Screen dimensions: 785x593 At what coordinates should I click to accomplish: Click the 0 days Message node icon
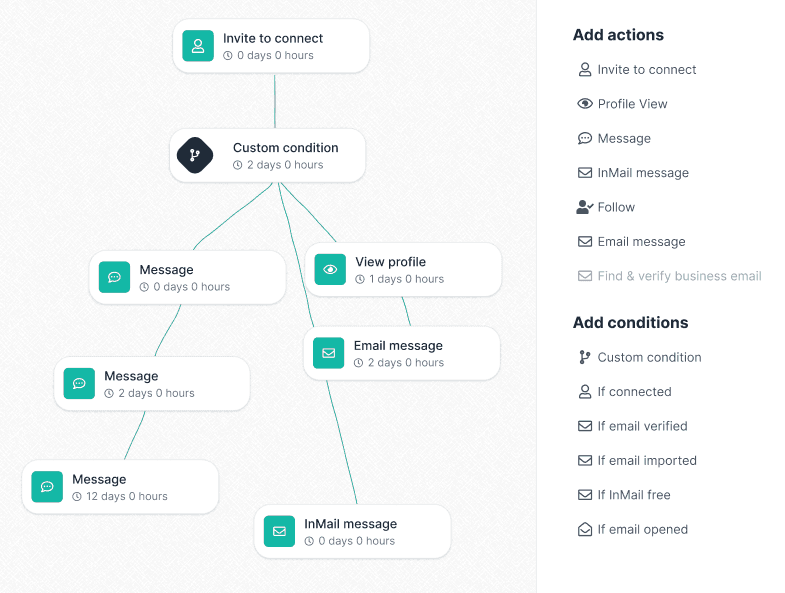tap(114, 277)
